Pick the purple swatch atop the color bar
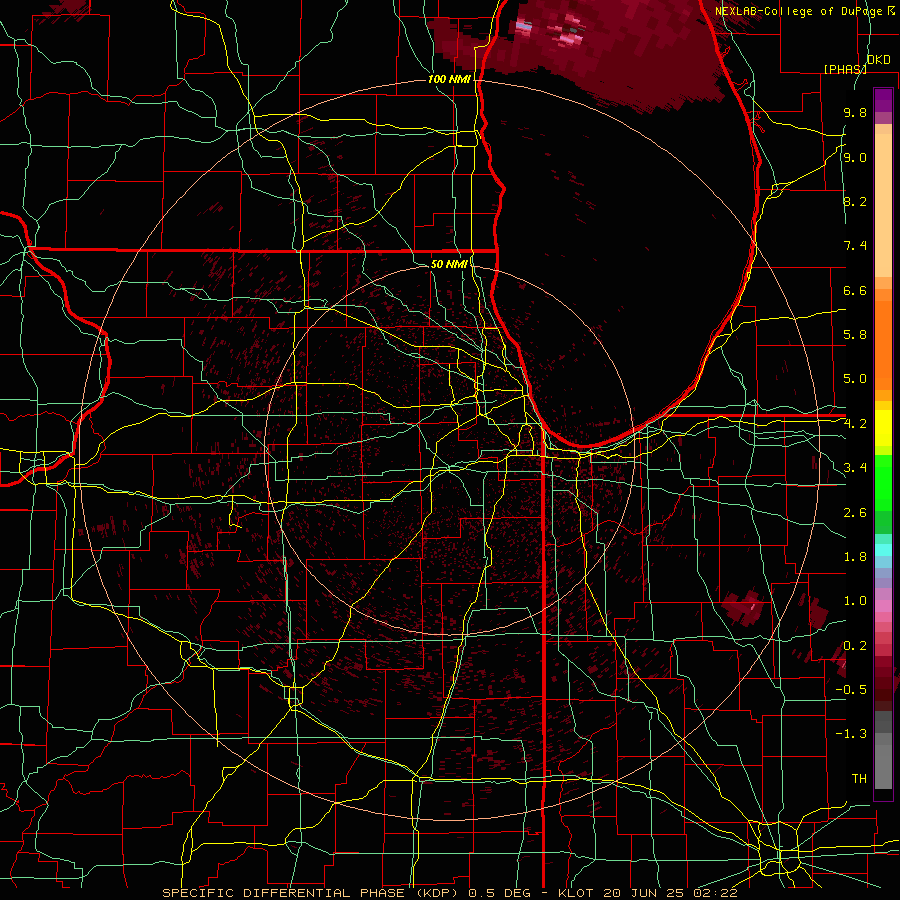 (x=883, y=100)
